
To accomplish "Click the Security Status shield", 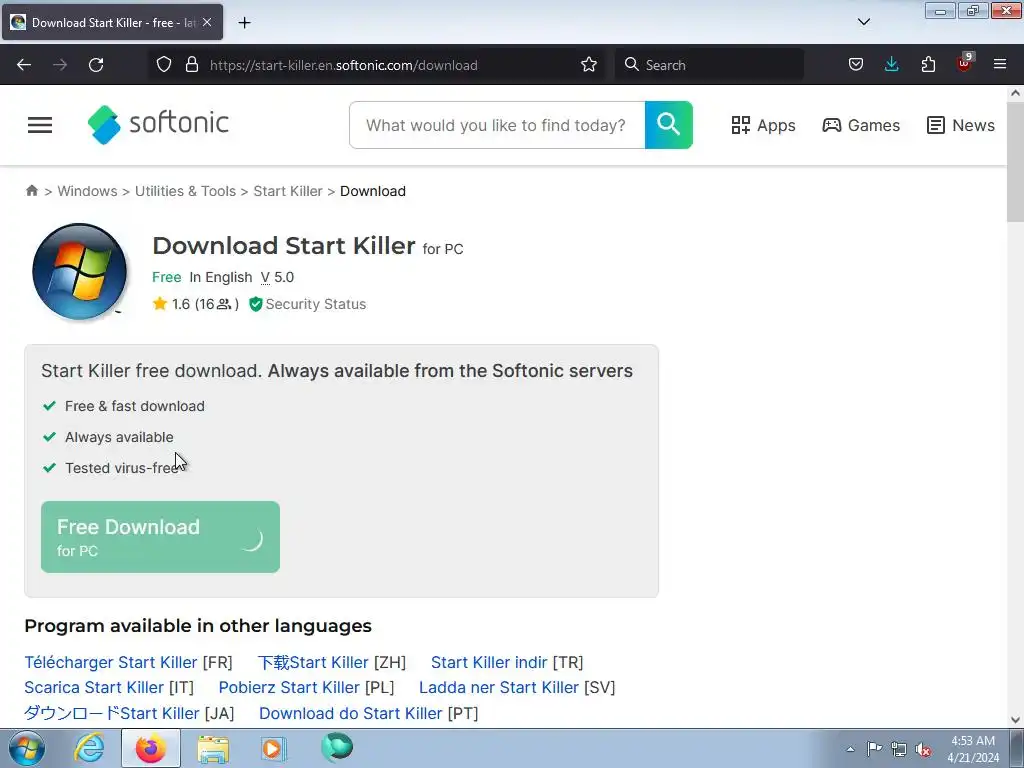I will click(255, 304).
